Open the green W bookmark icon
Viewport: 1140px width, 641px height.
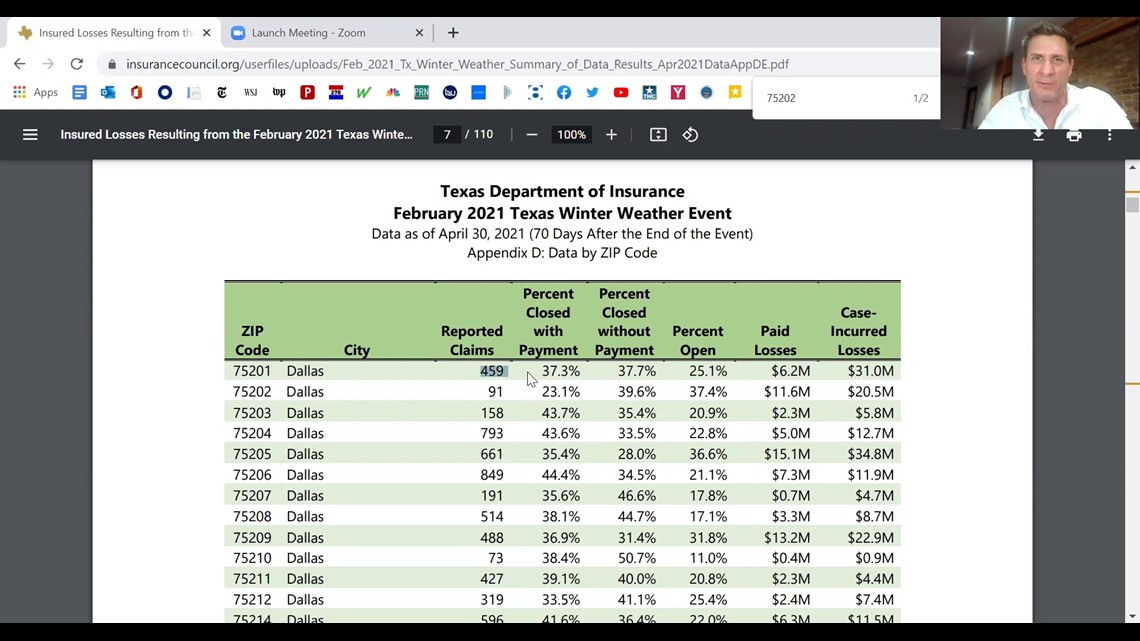click(364, 92)
